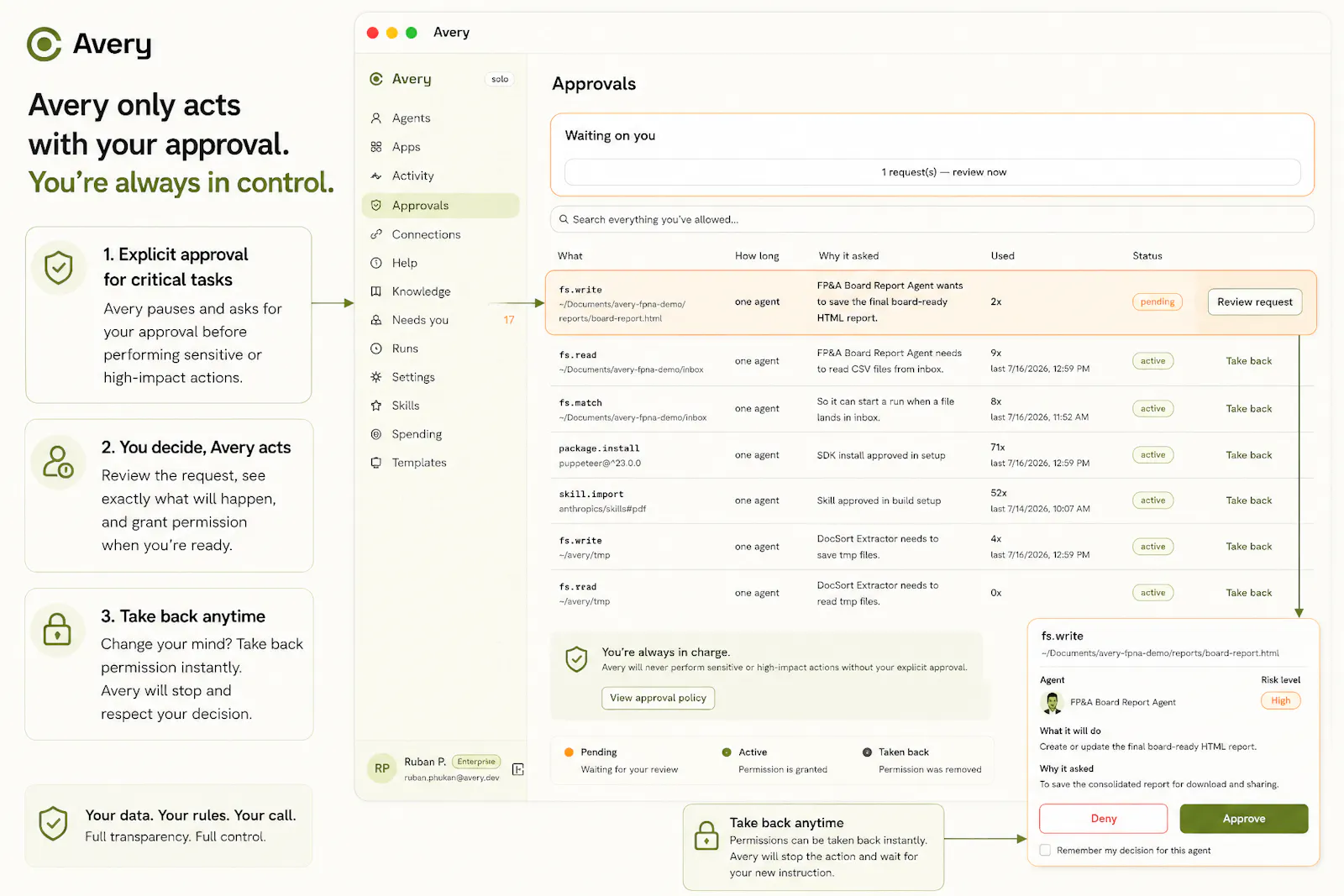
Task: Take back the skill.import permission
Action: (x=1249, y=500)
